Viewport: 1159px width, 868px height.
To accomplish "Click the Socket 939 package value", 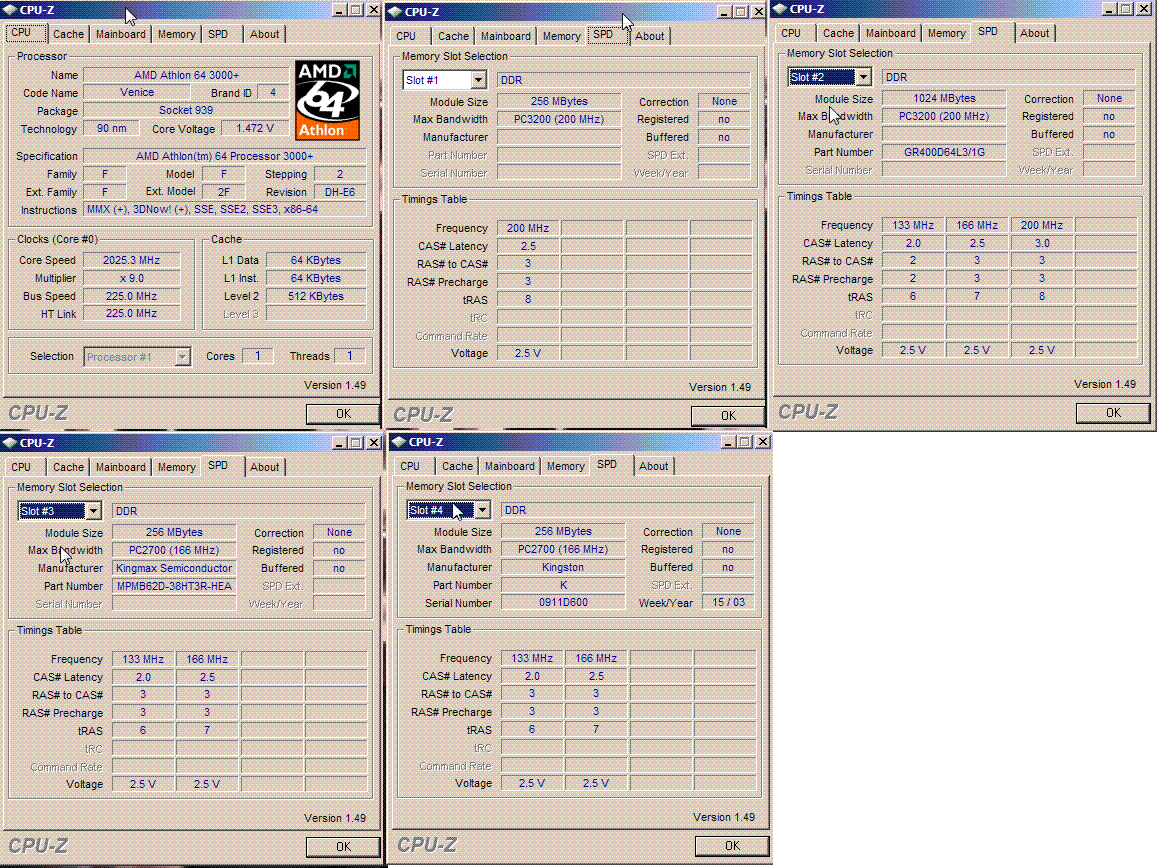I will tap(186, 110).
